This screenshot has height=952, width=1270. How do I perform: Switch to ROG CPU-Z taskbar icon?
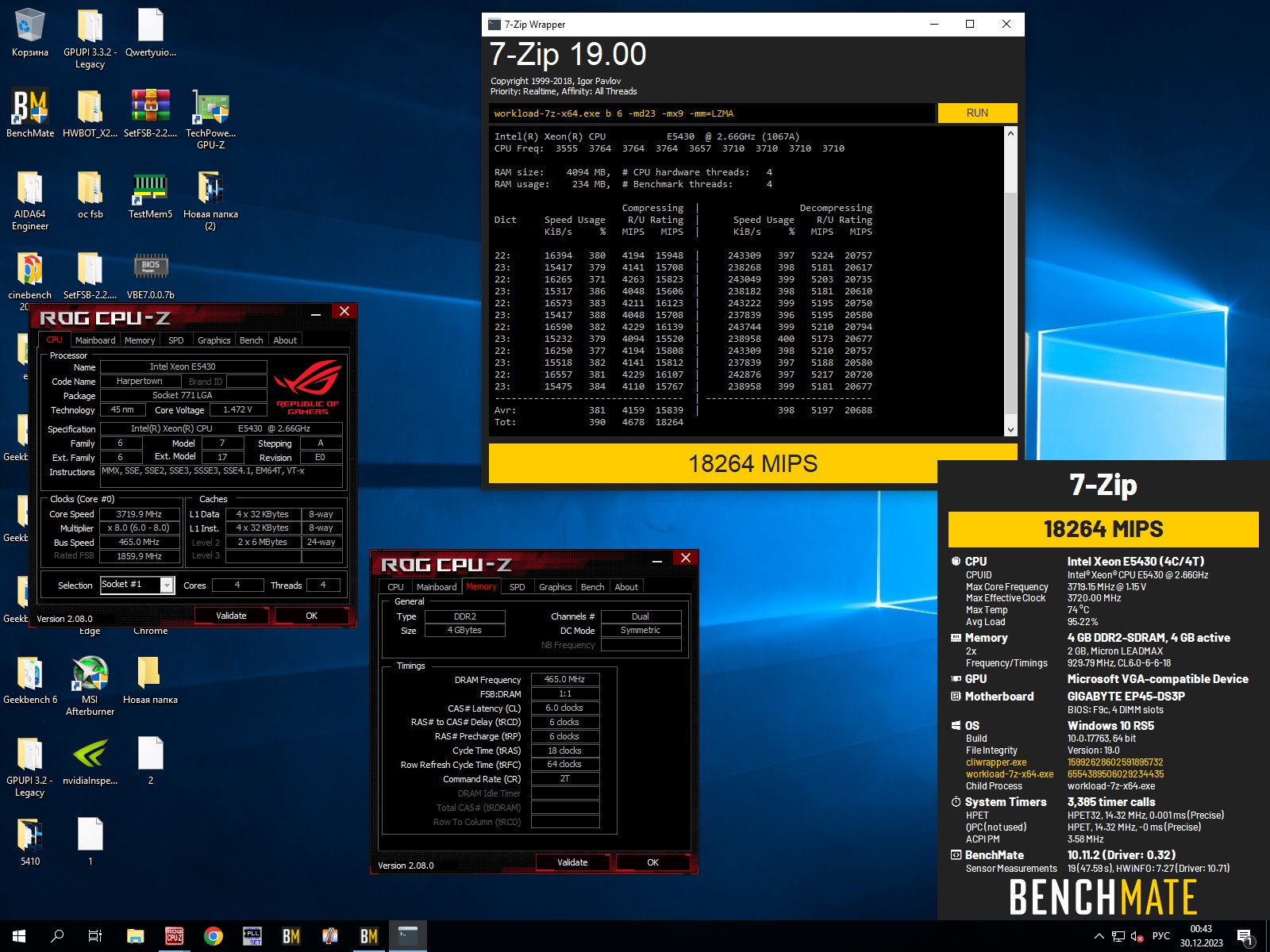click(x=175, y=936)
